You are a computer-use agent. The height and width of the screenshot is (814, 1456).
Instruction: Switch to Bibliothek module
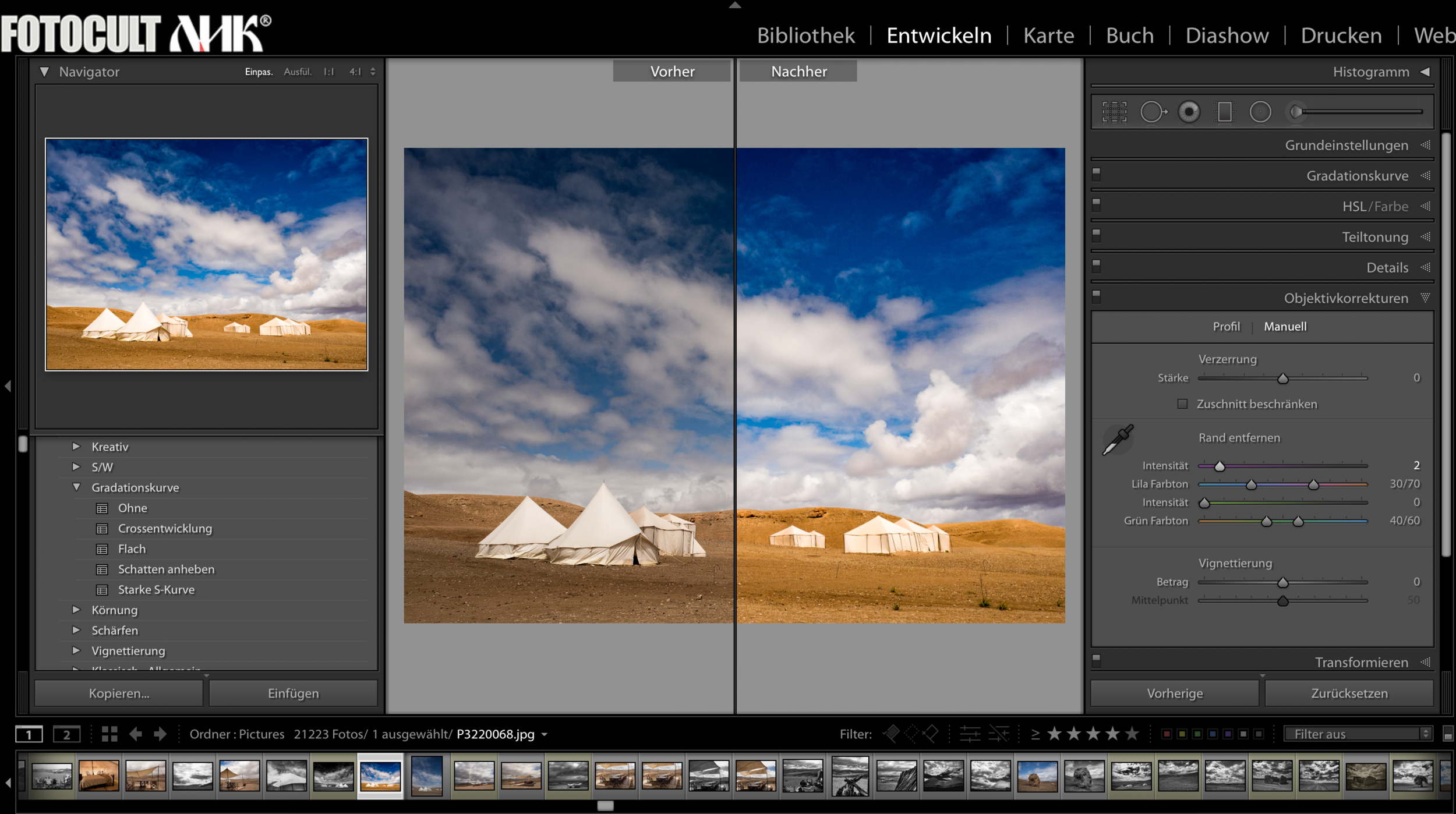point(805,36)
